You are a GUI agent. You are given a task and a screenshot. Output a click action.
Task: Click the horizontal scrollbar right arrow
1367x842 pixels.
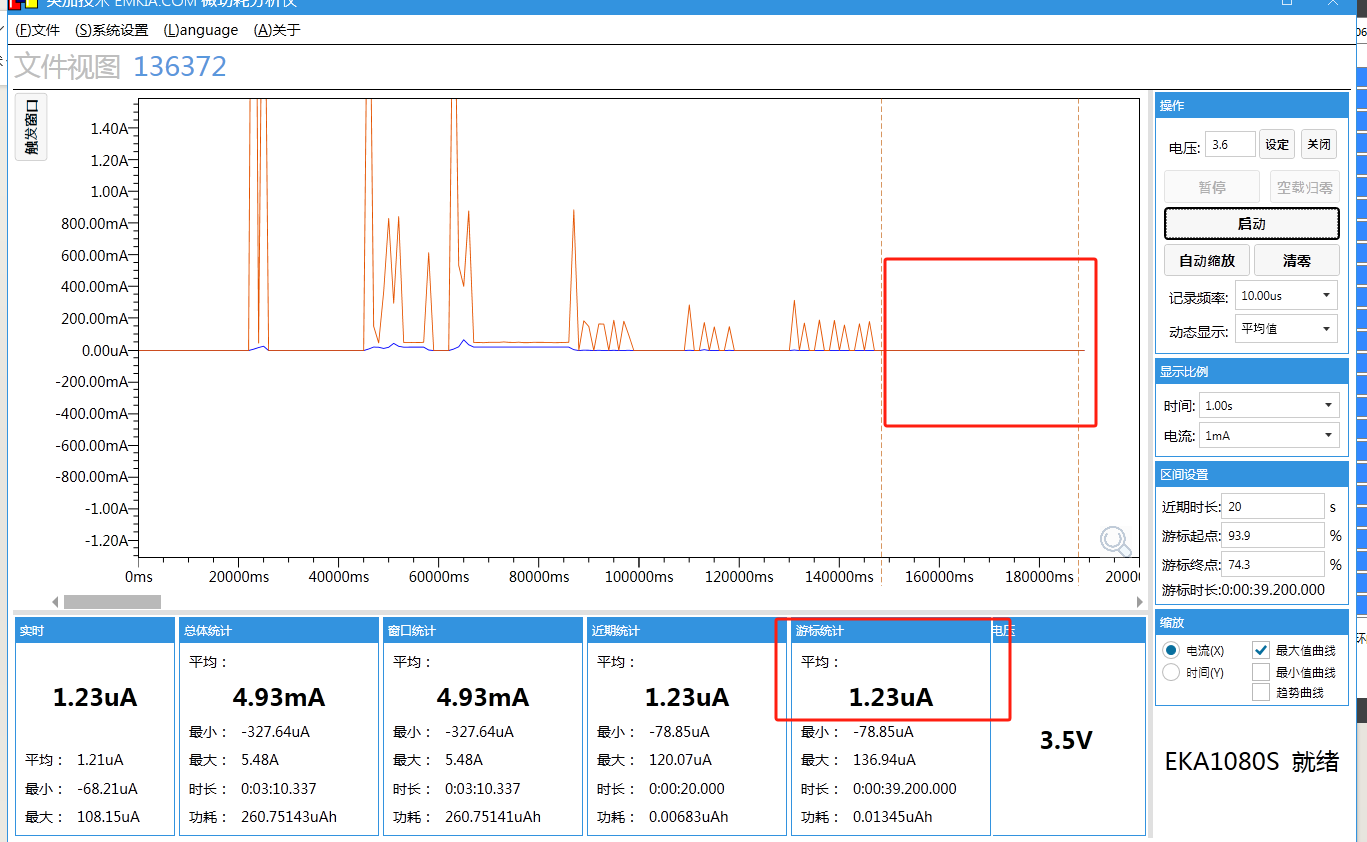coord(1139,602)
